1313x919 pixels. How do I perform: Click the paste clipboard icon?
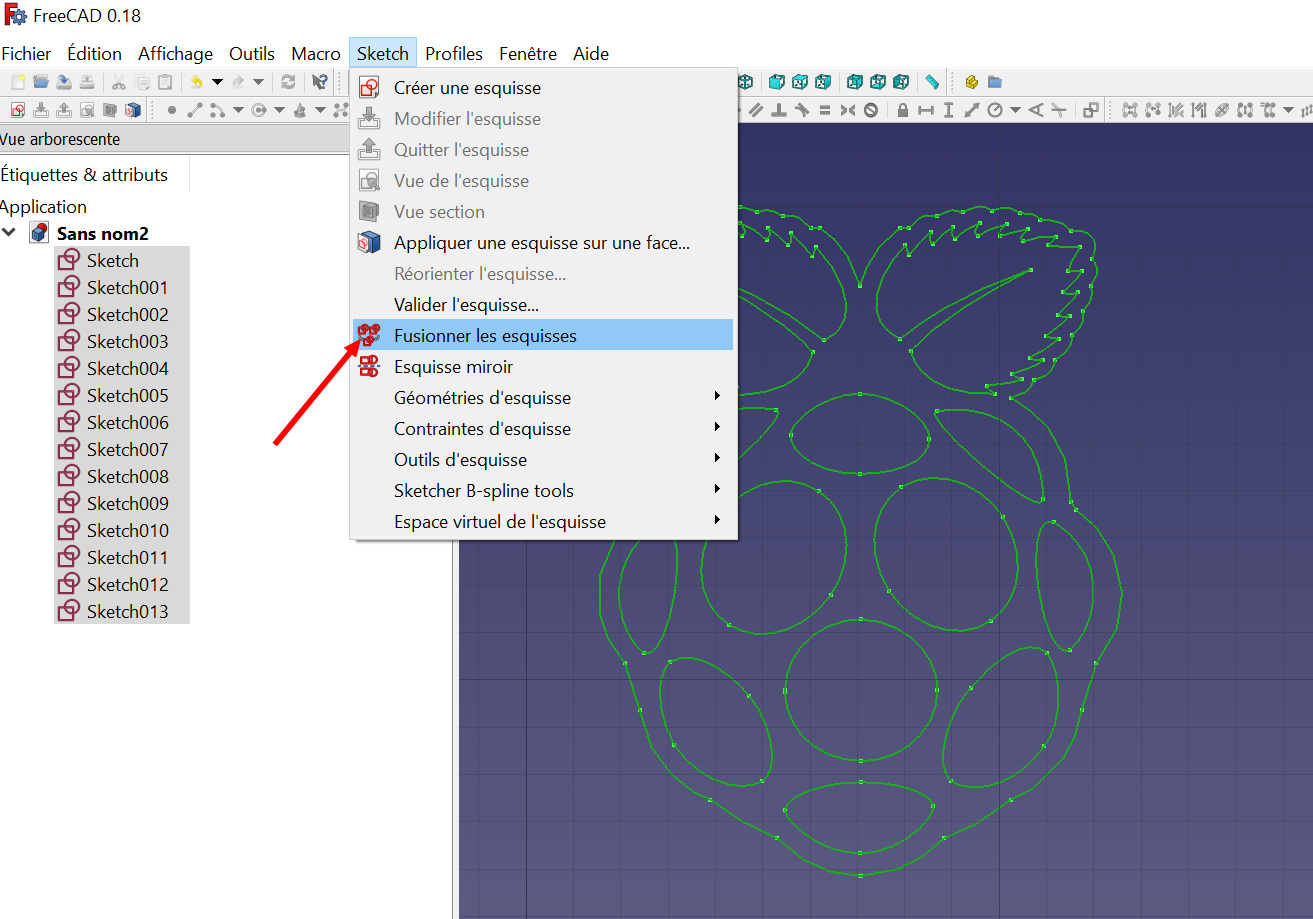165,82
